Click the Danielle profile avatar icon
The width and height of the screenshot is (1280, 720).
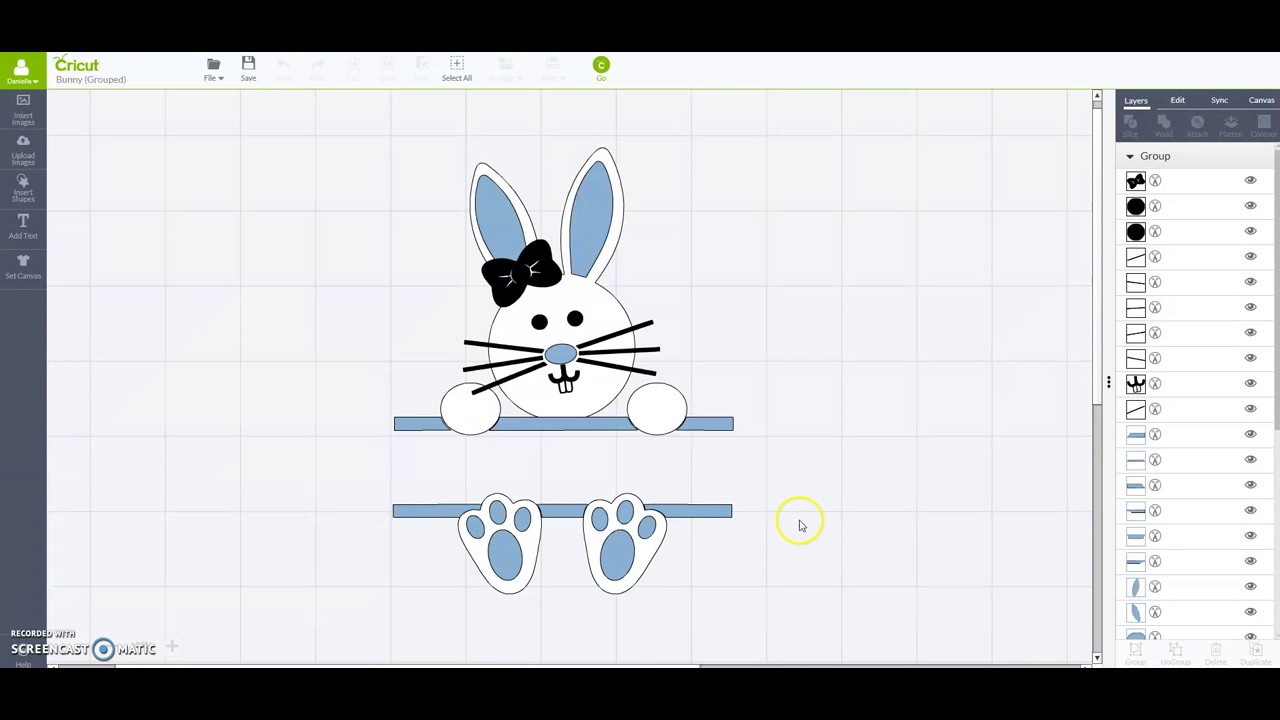coord(21,67)
